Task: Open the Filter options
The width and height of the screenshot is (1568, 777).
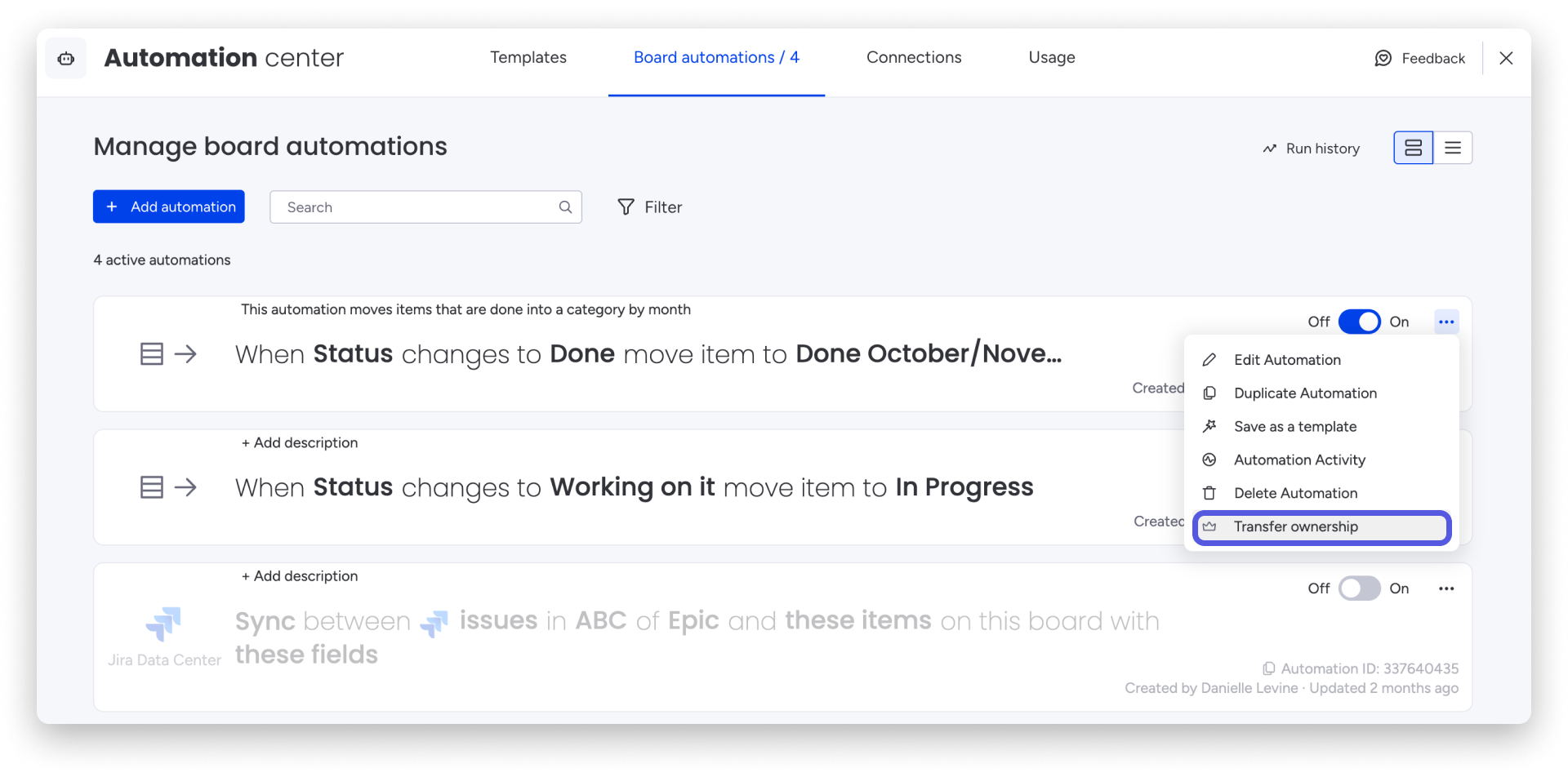Action: tap(650, 207)
